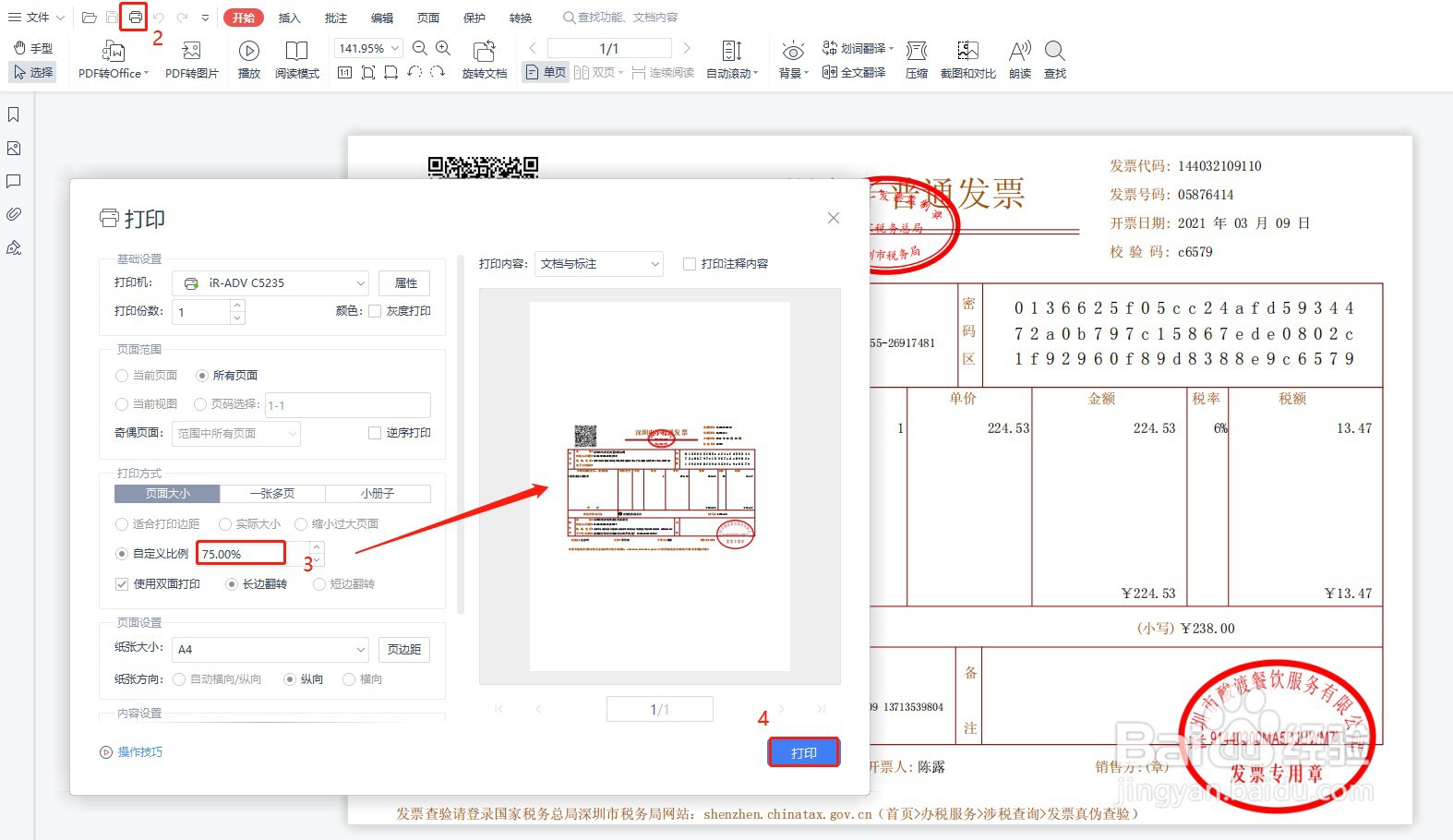Click the Rotate document tool
The width and height of the screenshot is (1453, 840).
[x=485, y=59]
